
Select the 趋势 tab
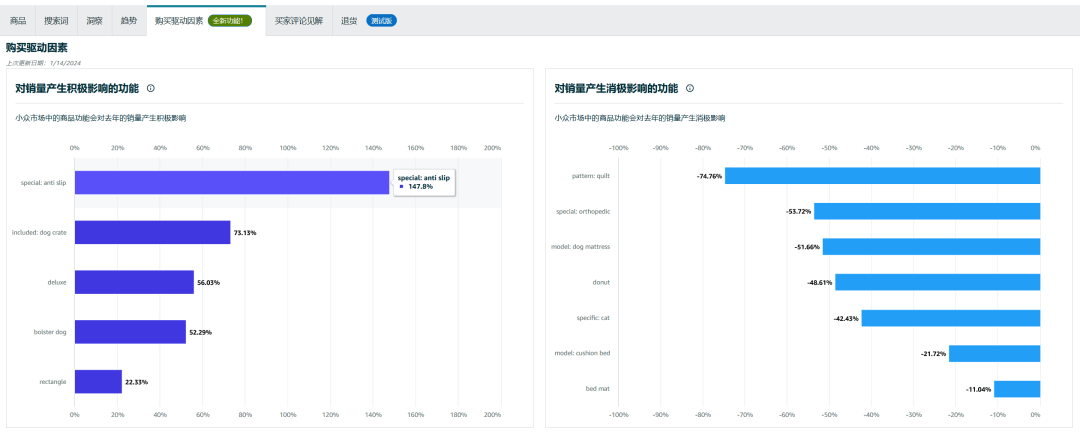click(128, 20)
